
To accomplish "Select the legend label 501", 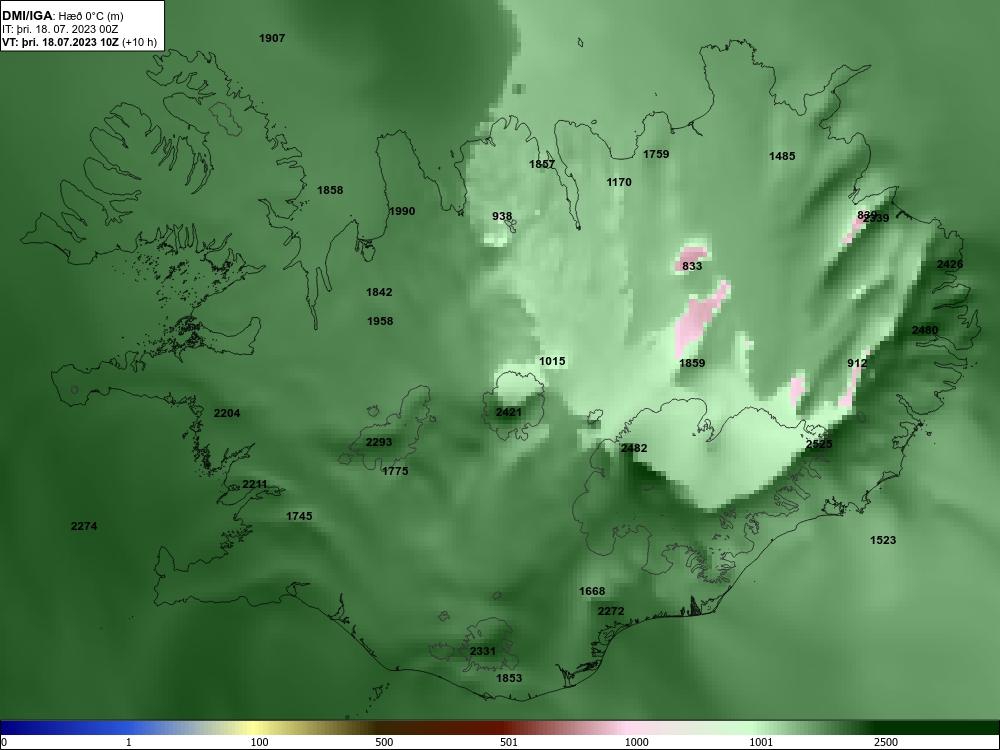I will coord(508,742).
